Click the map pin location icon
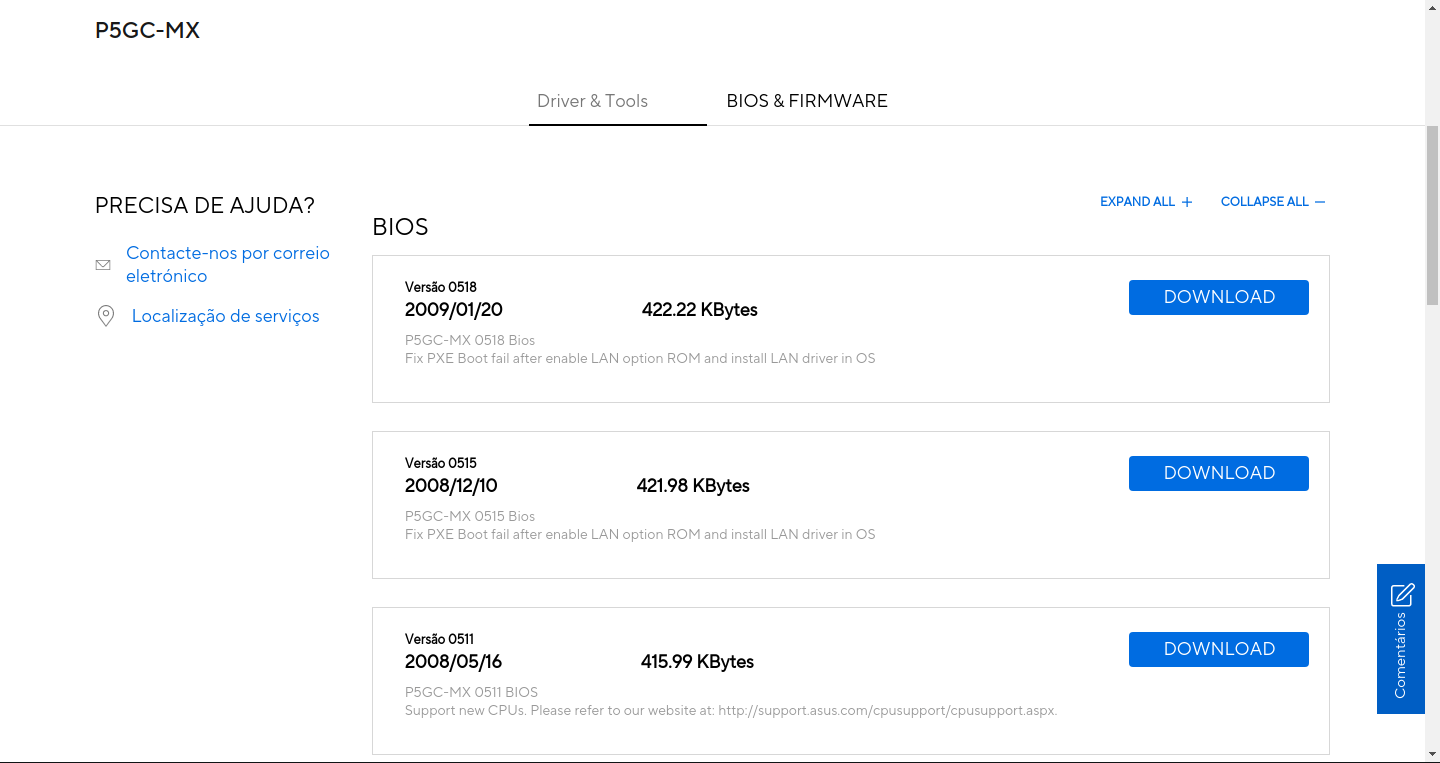Screen dimensions: 1440x763 pos(105,316)
